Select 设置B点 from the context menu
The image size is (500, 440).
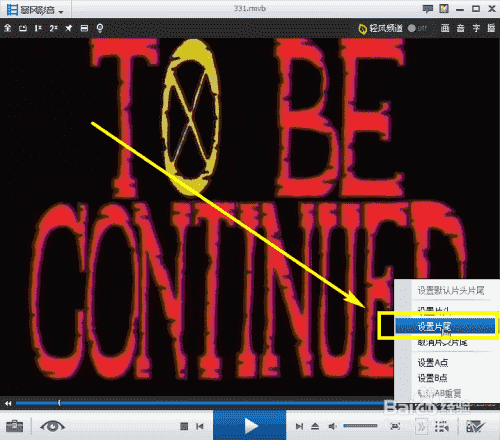(x=432, y=378)
